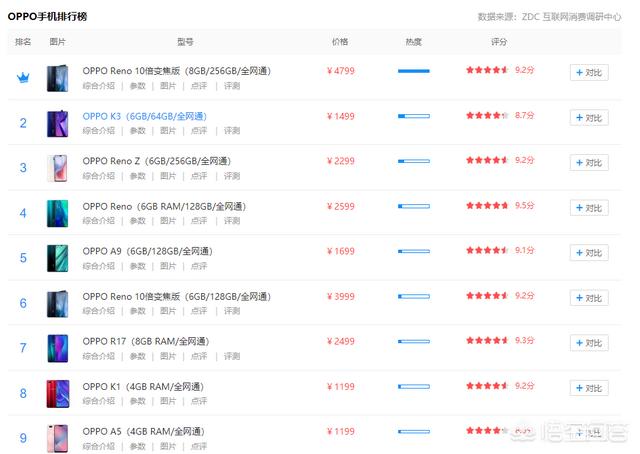The width and height of the screenshot is (640, 454).
Task: Click the 热度 bar for OPPO Reno 10倍变焦版 ¥4799
Action: pyautogui.click(x=414, y=71)
